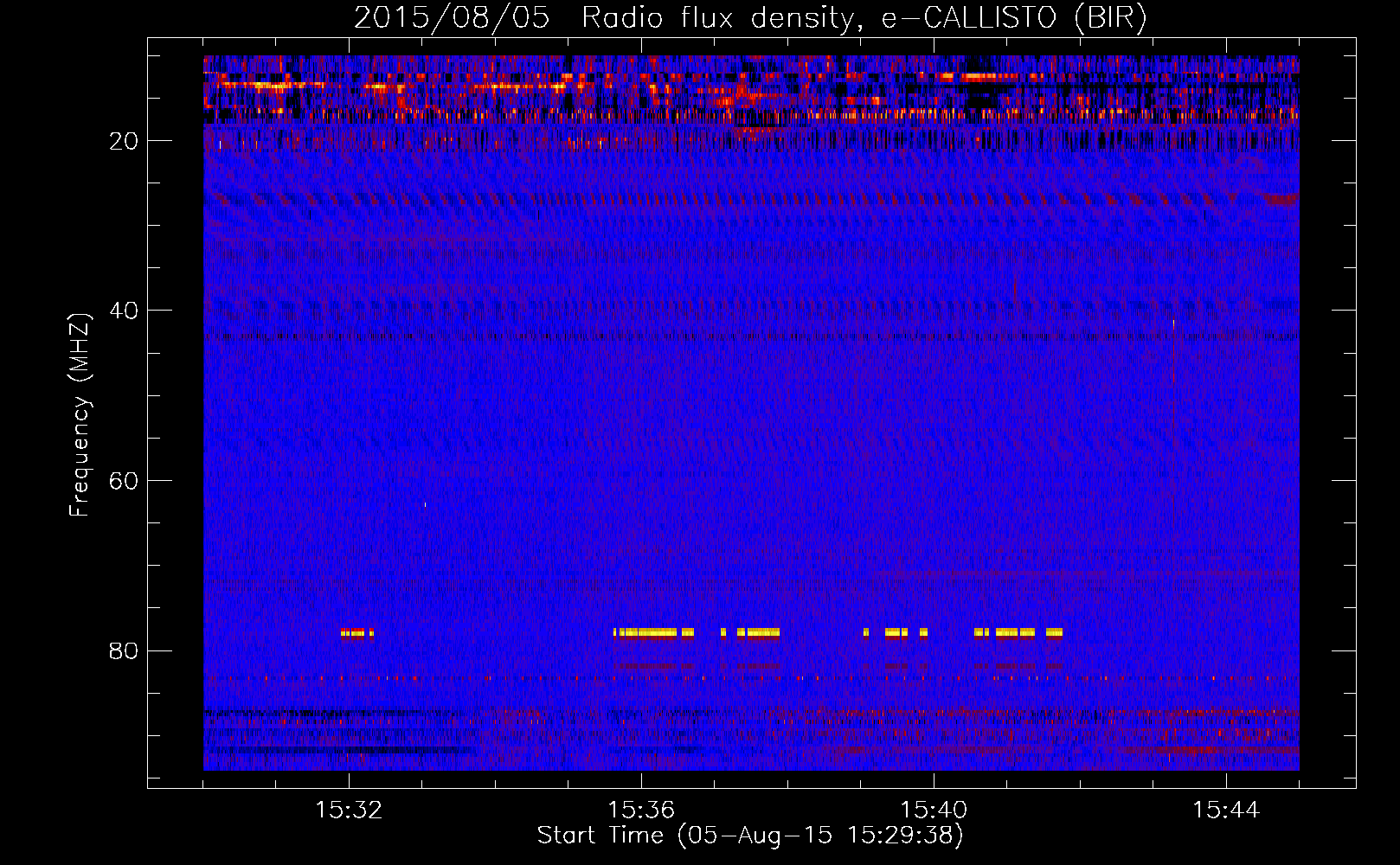Click the "Start Time (05-Aug-15 15:29:38)" axis label
Viewport: 1400px width, 865px height.
coord(750,836)
